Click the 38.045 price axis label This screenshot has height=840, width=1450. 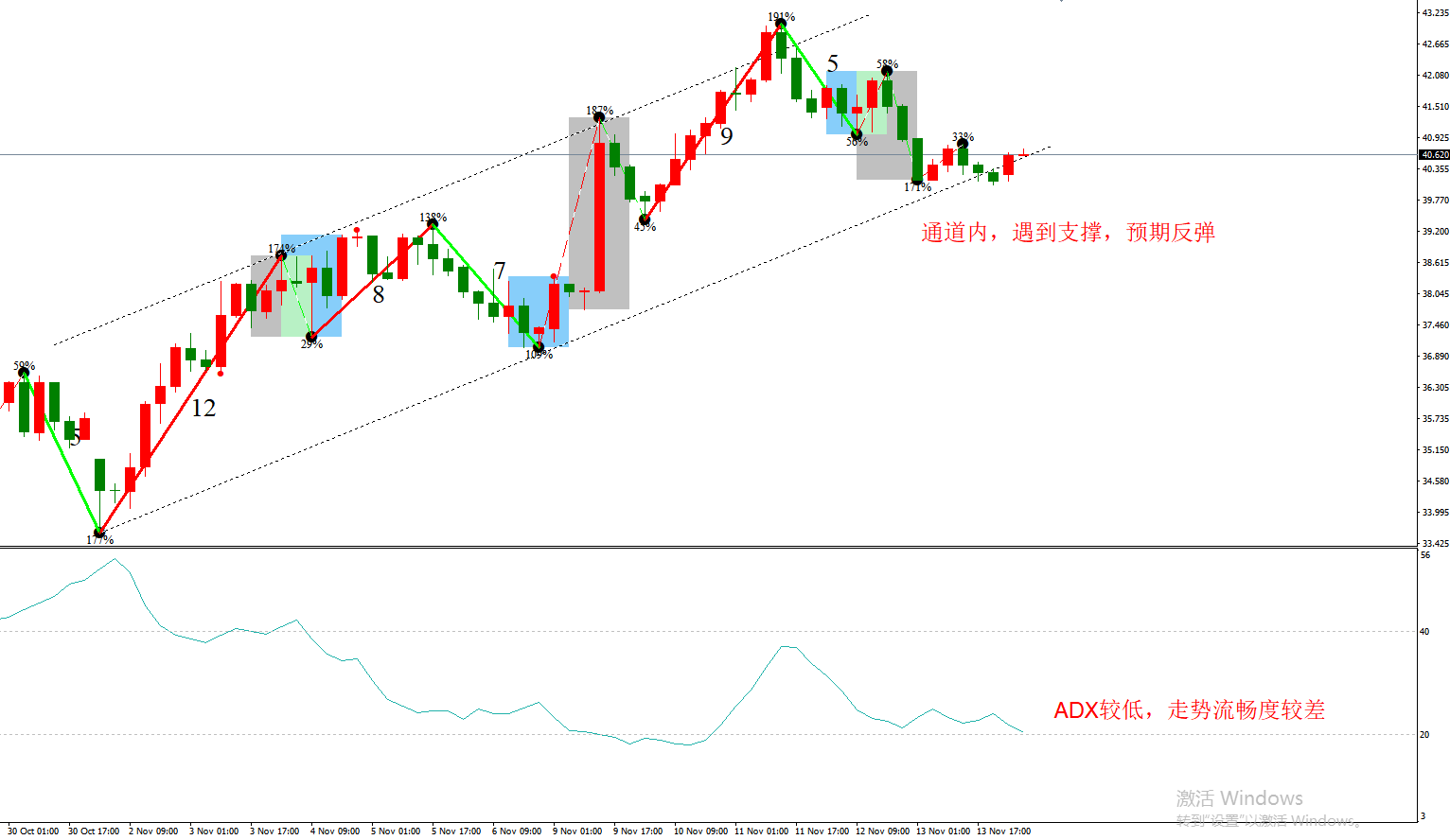[x=1435, y=294]
